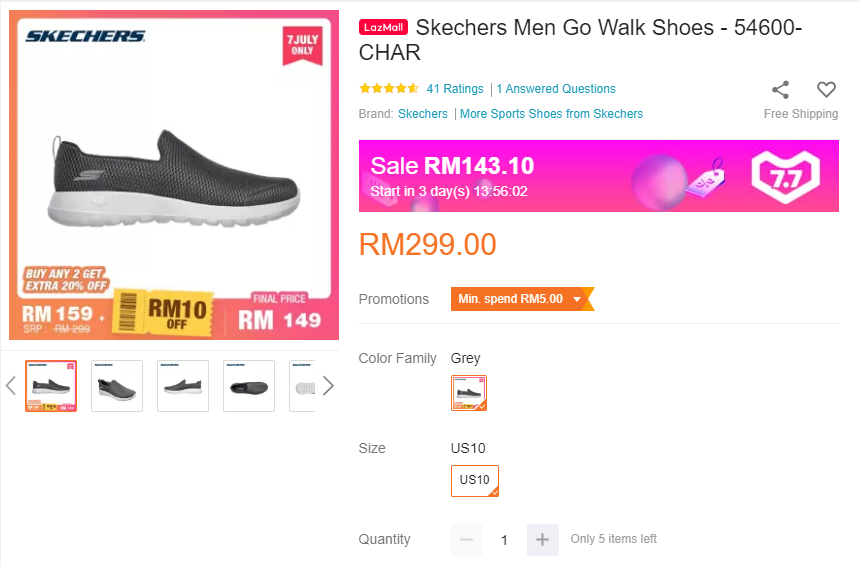Decrease quantity with minus button
Screen dimensions: 859x566
(466, 540)
